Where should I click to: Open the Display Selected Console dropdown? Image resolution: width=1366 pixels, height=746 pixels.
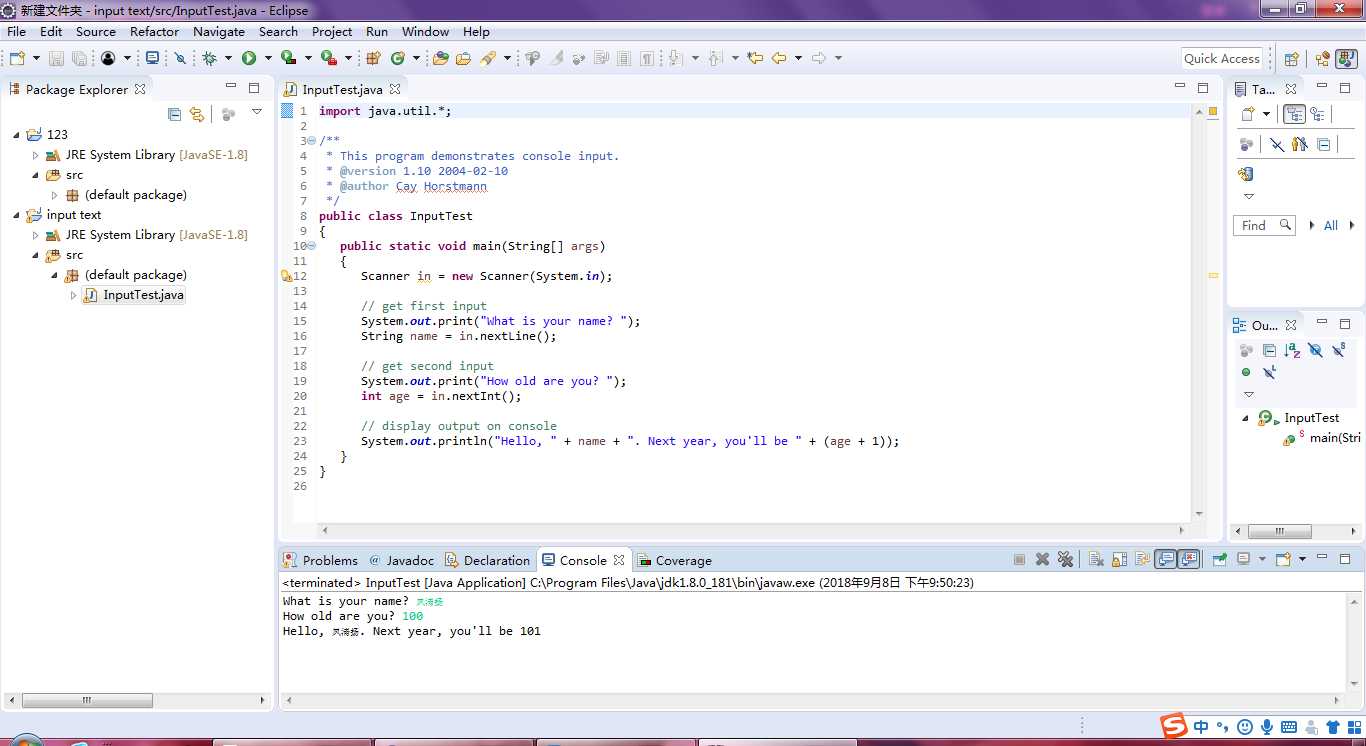(1262, 560)
